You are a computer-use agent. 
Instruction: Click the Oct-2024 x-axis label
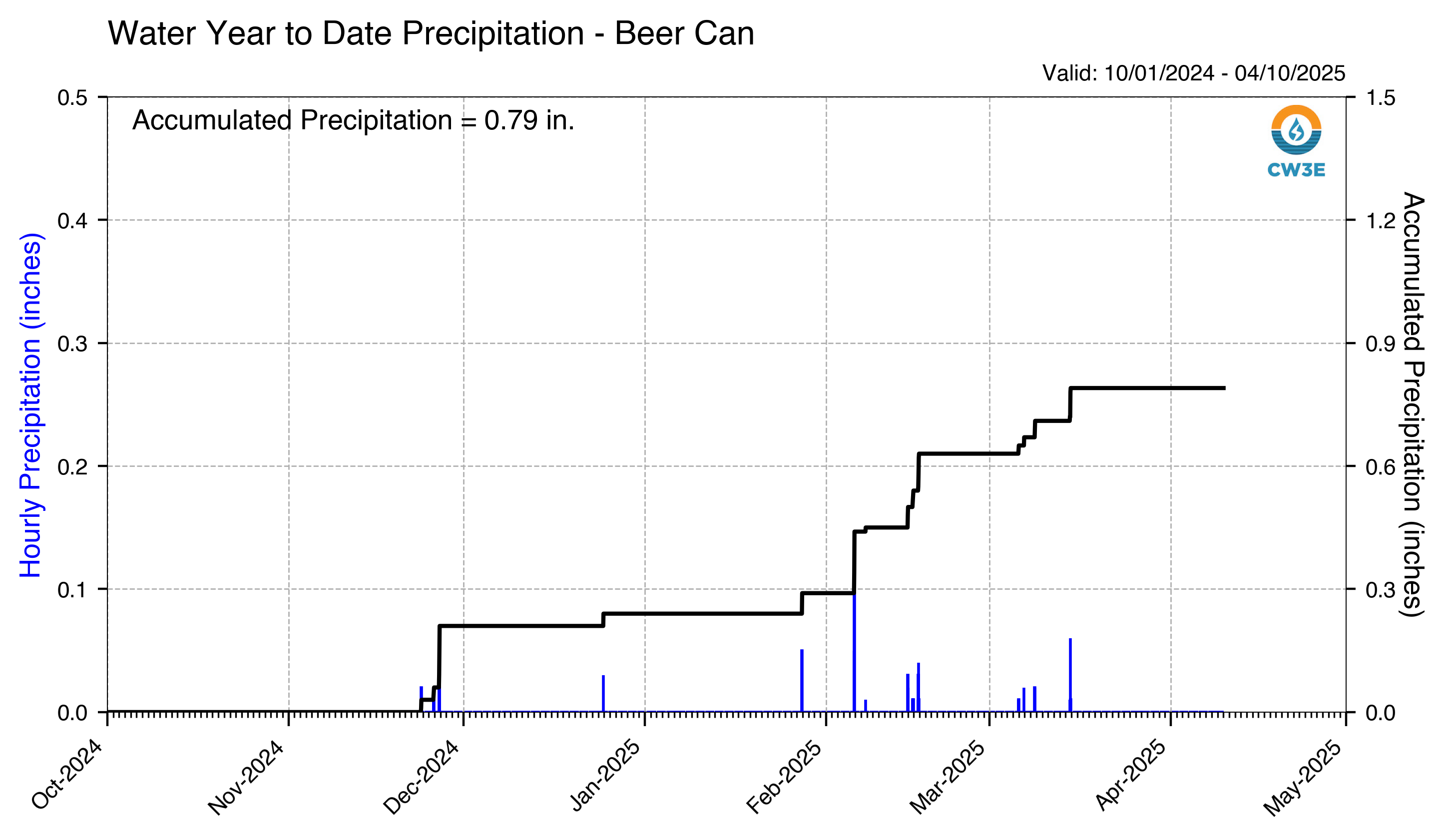[x=67, y=774]
